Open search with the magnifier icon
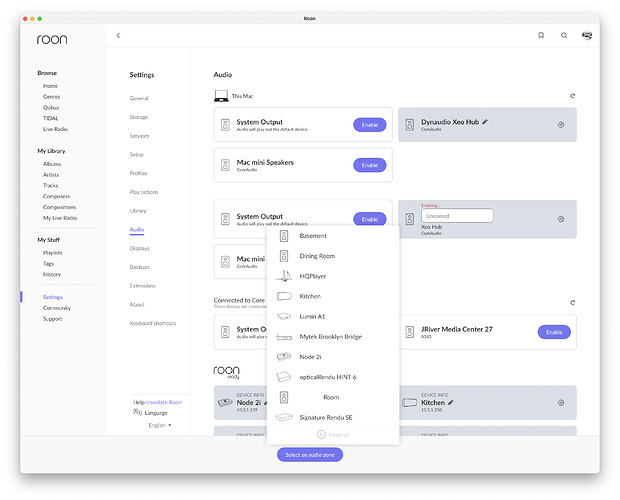 tap(564, 35)
